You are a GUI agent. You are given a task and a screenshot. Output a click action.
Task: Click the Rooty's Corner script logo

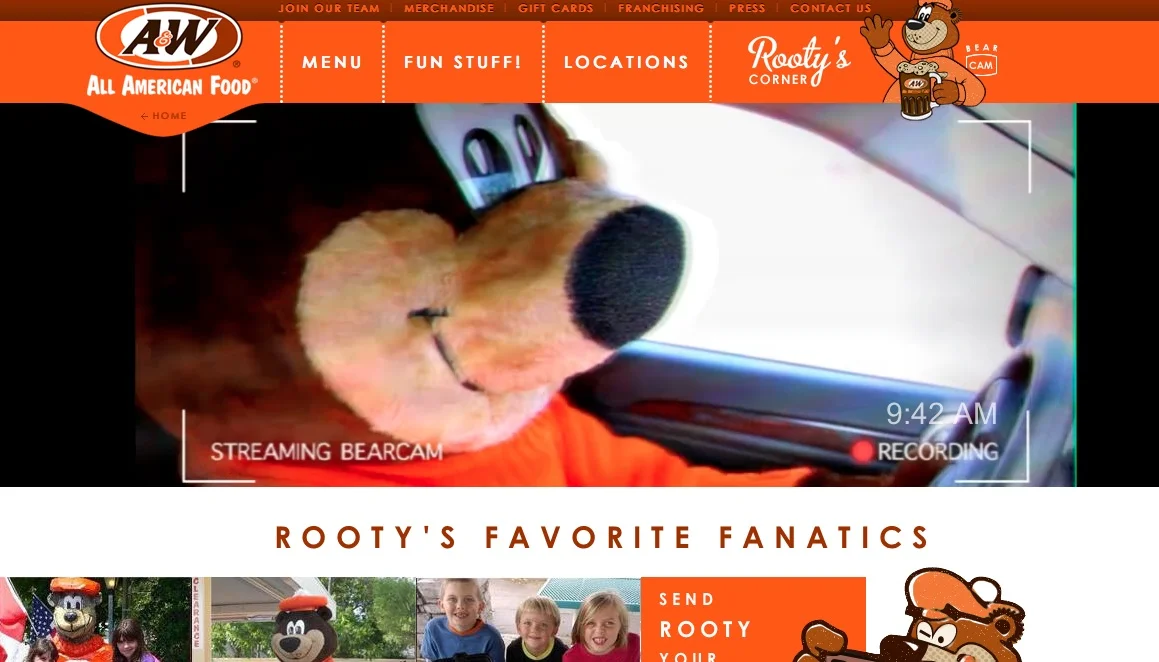[x=798, y=60]
